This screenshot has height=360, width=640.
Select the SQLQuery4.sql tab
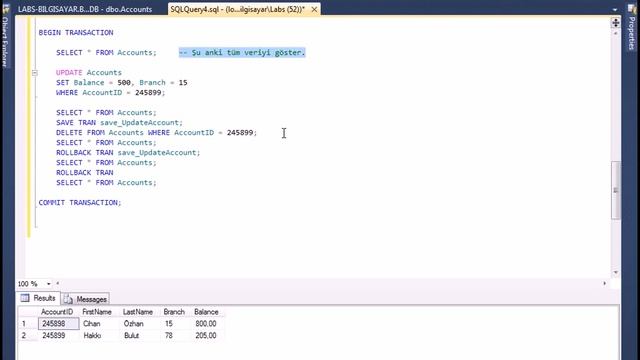tap(238, 9)
